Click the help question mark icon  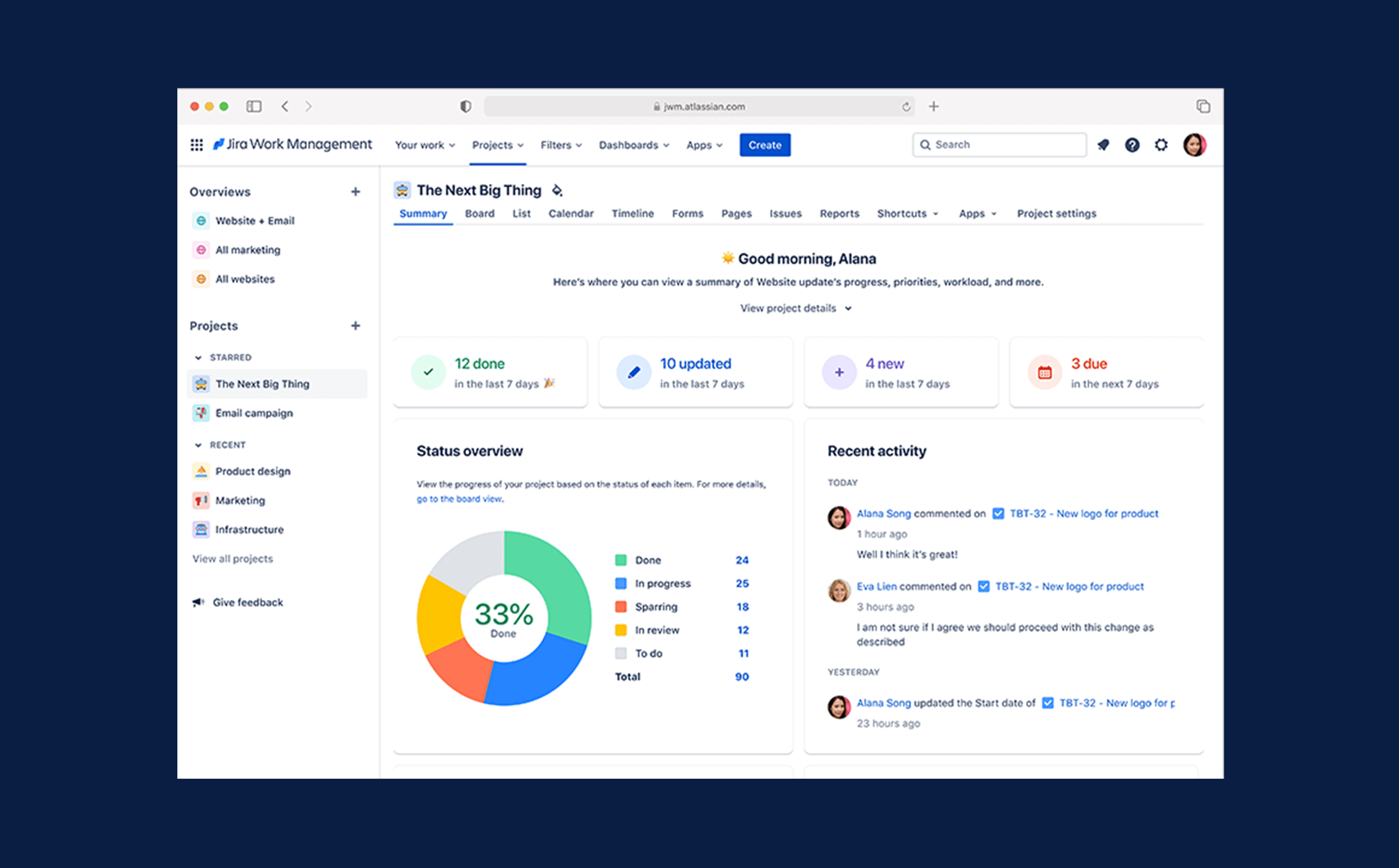point(1133,145)
